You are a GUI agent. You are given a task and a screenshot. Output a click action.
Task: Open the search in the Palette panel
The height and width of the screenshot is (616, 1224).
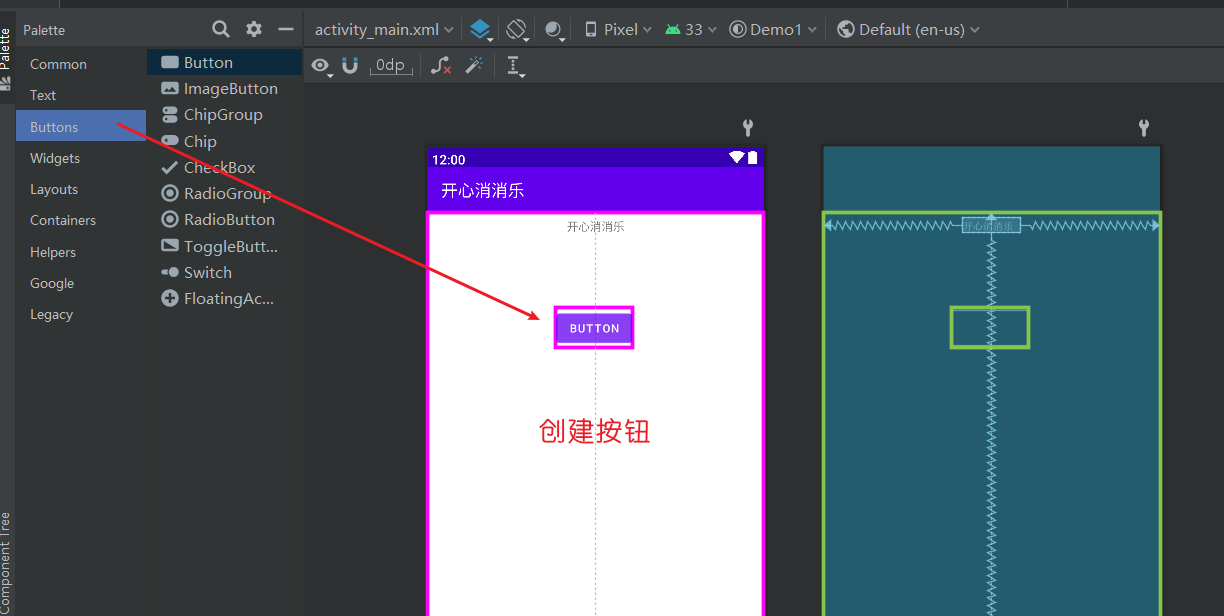pos(220,29)
